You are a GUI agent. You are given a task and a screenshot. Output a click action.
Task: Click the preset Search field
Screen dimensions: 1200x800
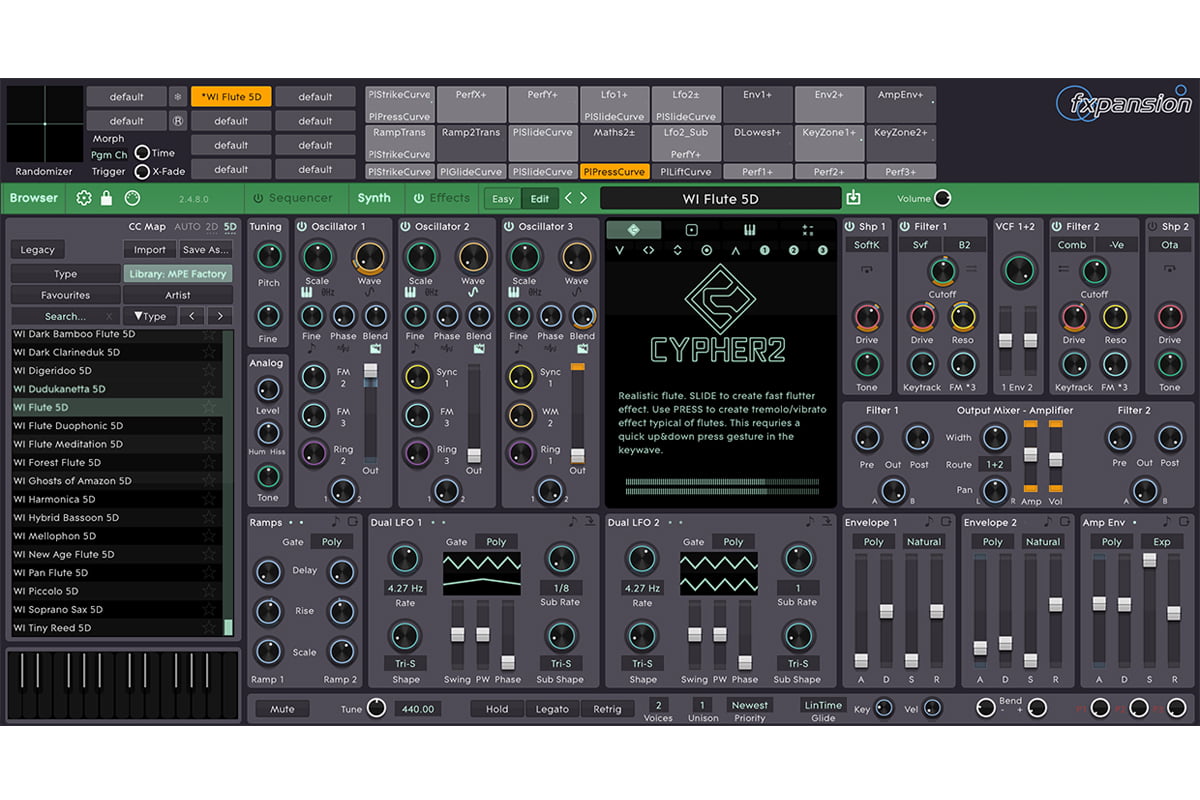tap(65, 316)
